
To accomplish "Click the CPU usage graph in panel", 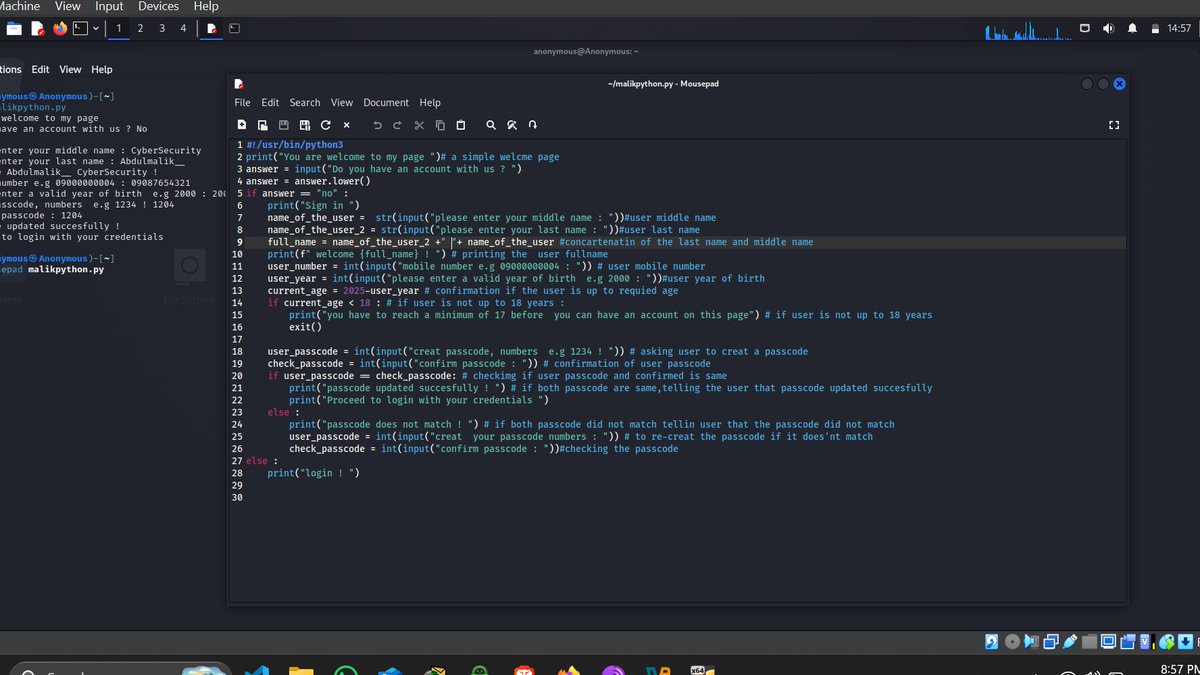I will (1028, 30).
